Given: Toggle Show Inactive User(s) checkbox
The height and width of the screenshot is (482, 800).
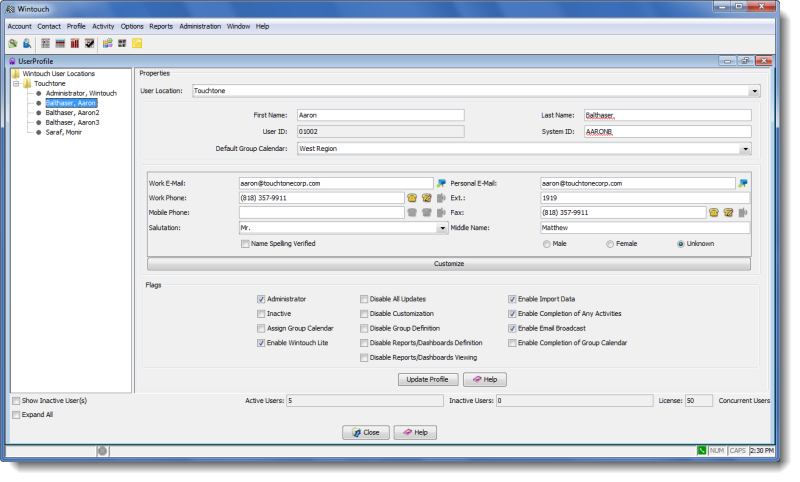Looking at the screenshot, I should point(16,402).
